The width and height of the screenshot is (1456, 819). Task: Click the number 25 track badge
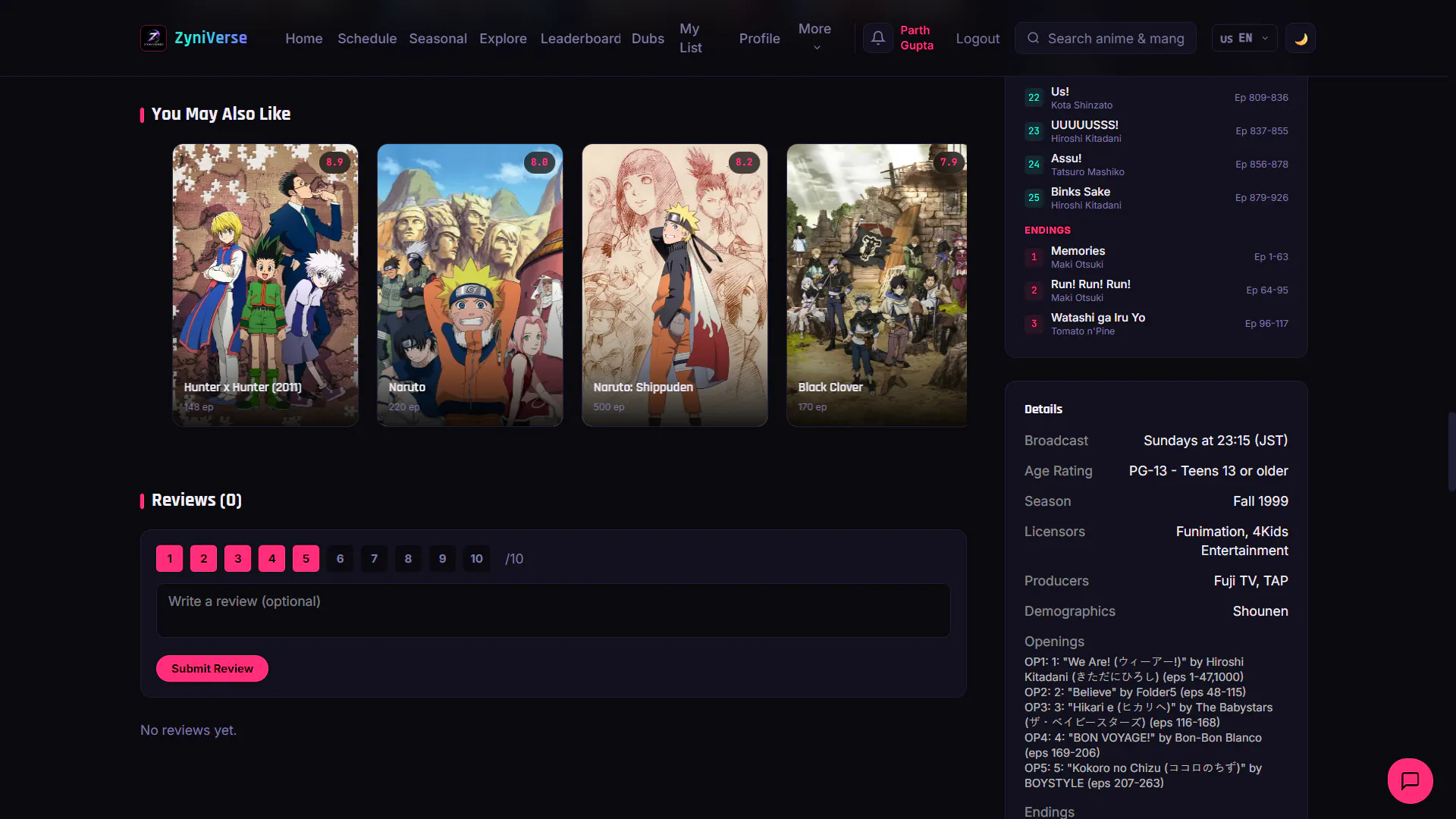click(1034, 198)
